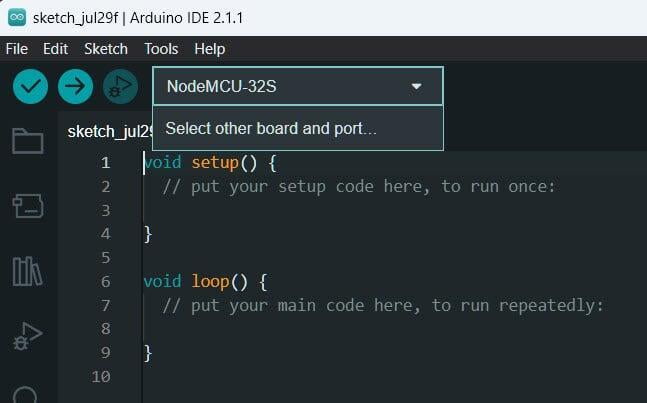Image resolution: width=647 pixels, height=403 pixels.
Task: Open the File menu
Action: 17,49
